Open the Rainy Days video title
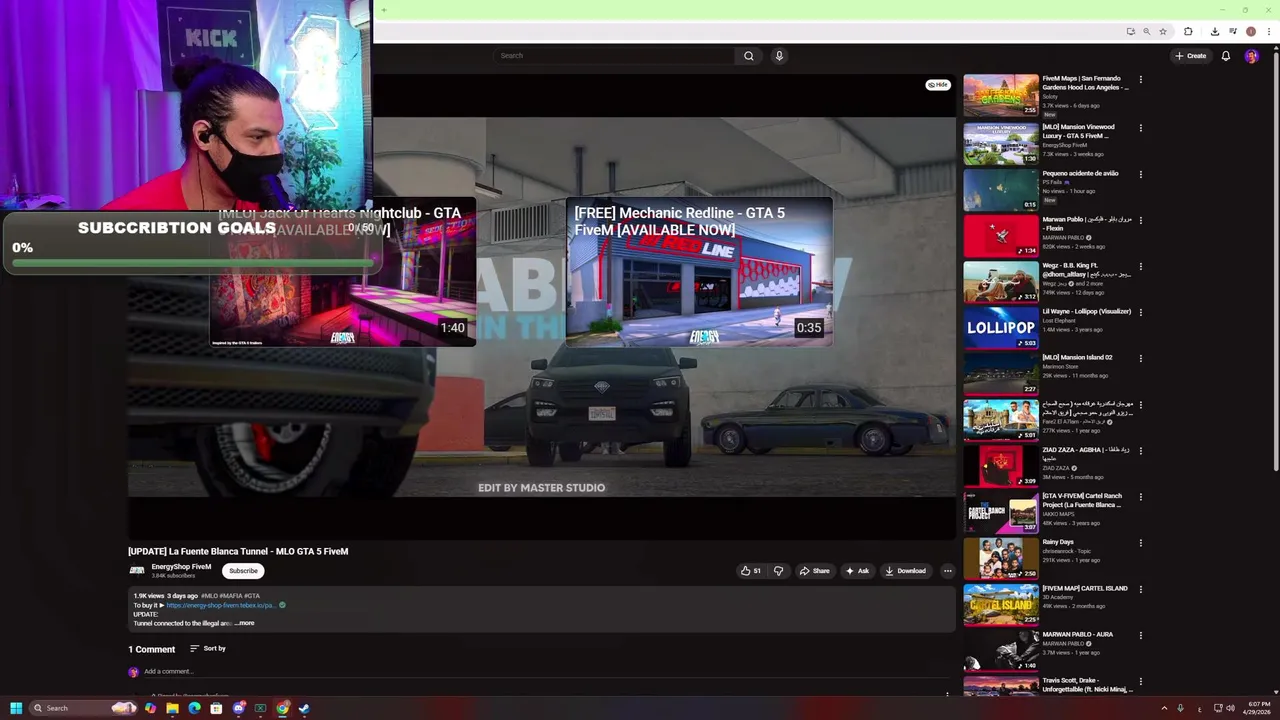Screen dimensions: 1280x720 pos(1058,542)
